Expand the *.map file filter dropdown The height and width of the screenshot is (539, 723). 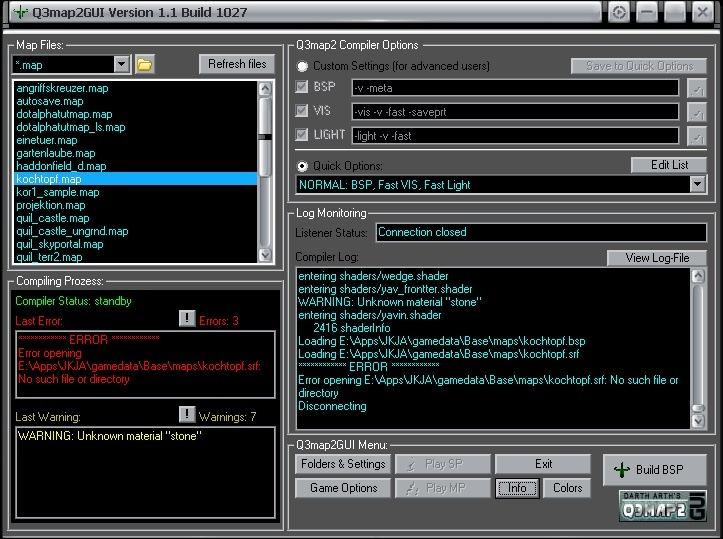click(x=122, y=65)
